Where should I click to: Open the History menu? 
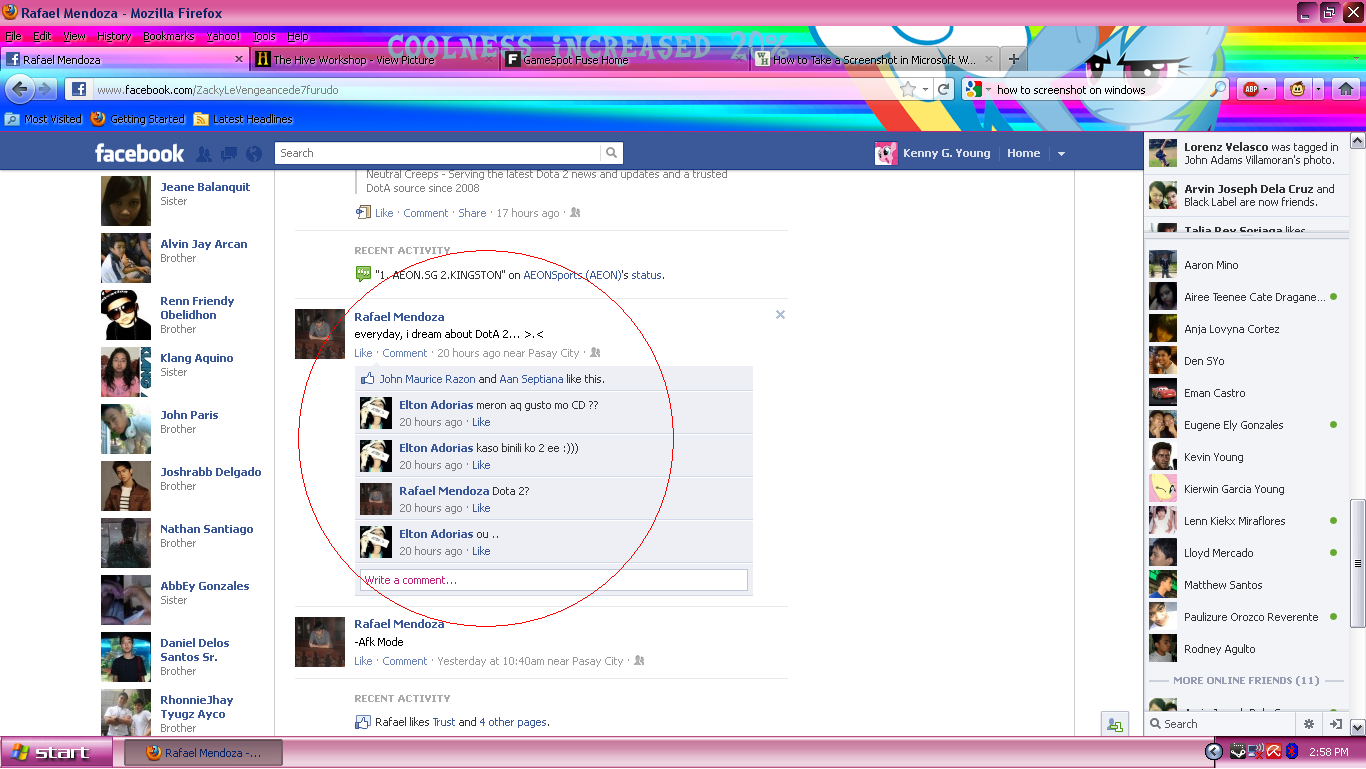point(114,36)
